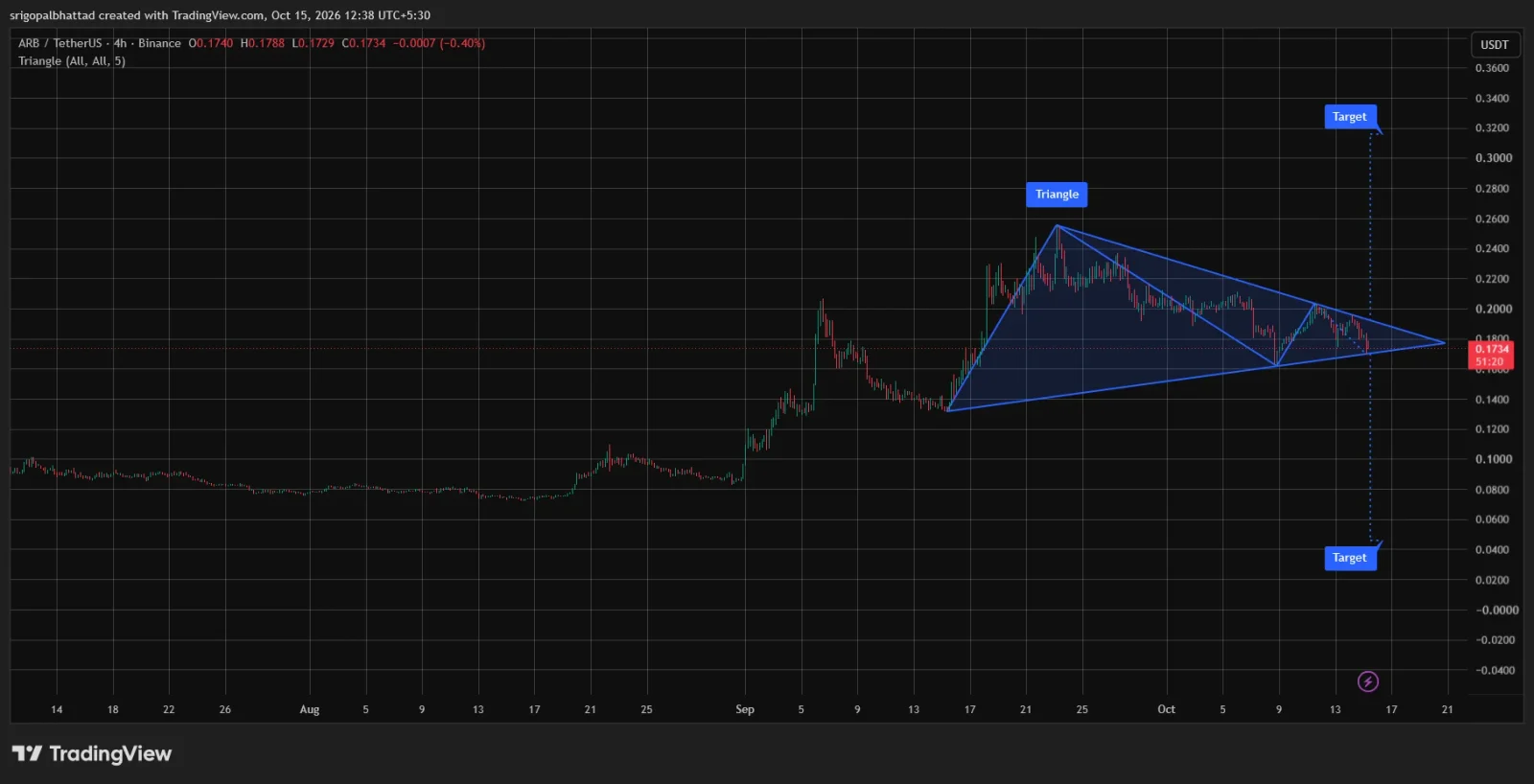Click the close value C0.1734 in legend
The width and height of the screenshot is (1534, 784).
(364, 43)
